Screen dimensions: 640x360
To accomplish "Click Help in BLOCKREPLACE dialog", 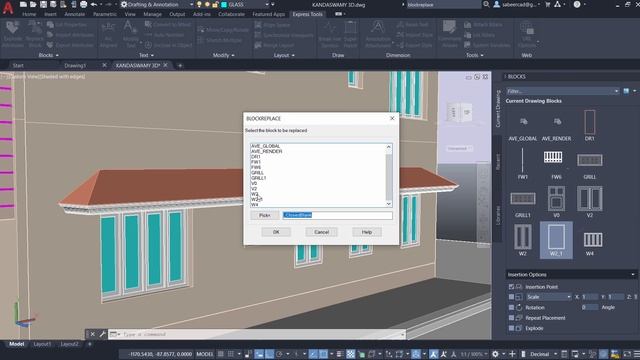I will tap(367, 232).
